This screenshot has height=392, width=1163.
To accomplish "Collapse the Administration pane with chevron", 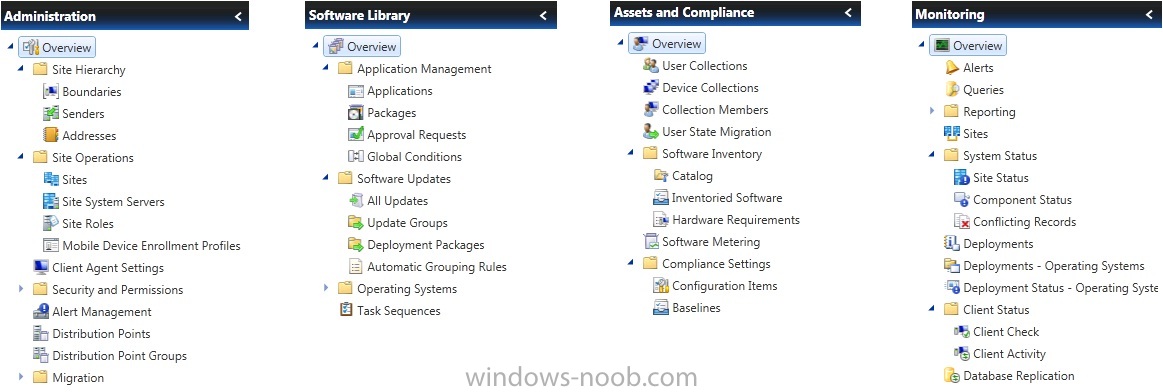I will coord(237,16).
